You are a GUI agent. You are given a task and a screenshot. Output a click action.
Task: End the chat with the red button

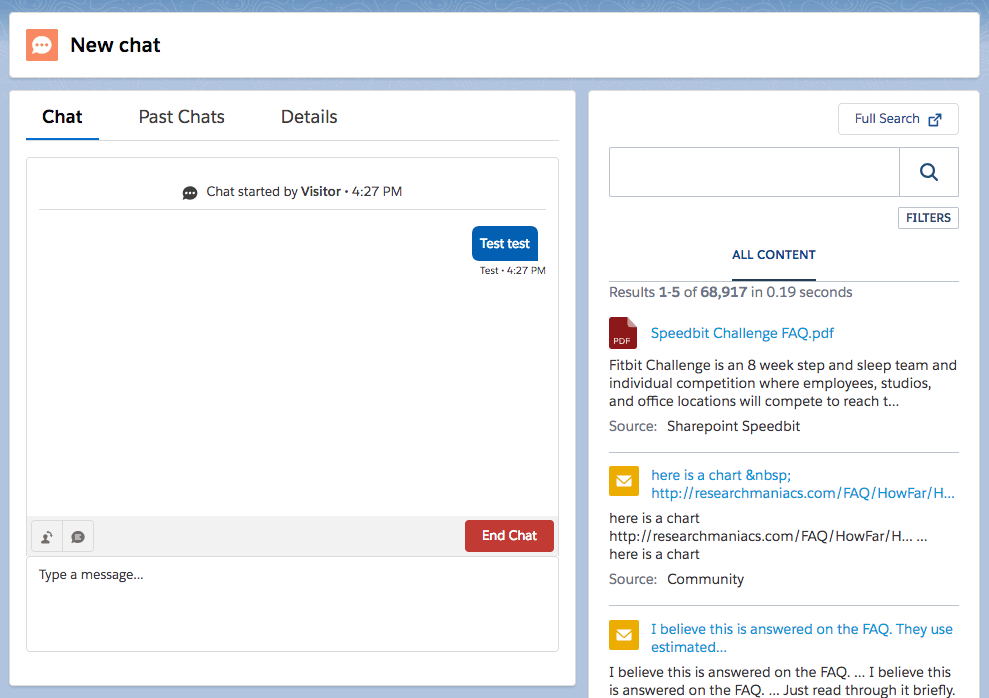coord(509,536)
